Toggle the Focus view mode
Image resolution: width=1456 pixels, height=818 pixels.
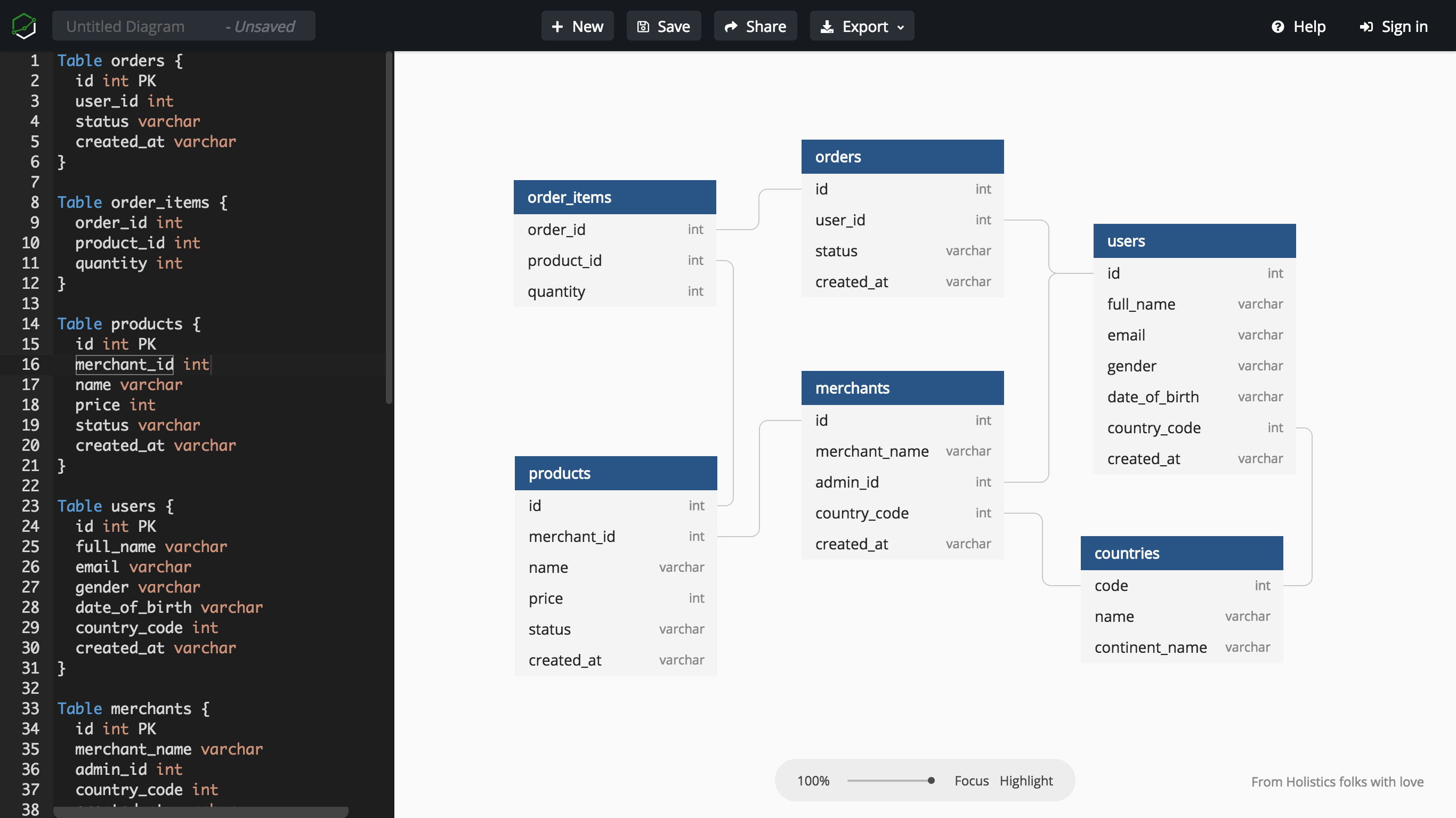click(970, 780)
